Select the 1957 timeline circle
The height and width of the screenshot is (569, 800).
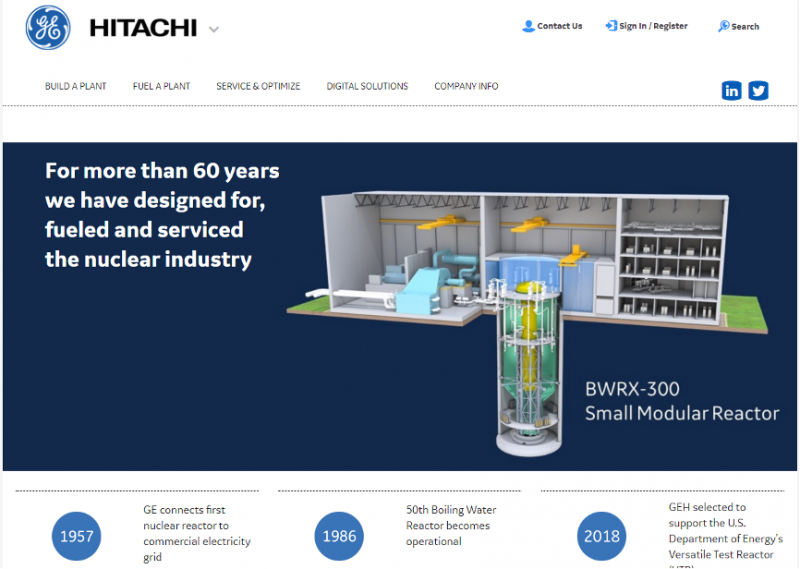pyautogui.click(x=77, y=536)
